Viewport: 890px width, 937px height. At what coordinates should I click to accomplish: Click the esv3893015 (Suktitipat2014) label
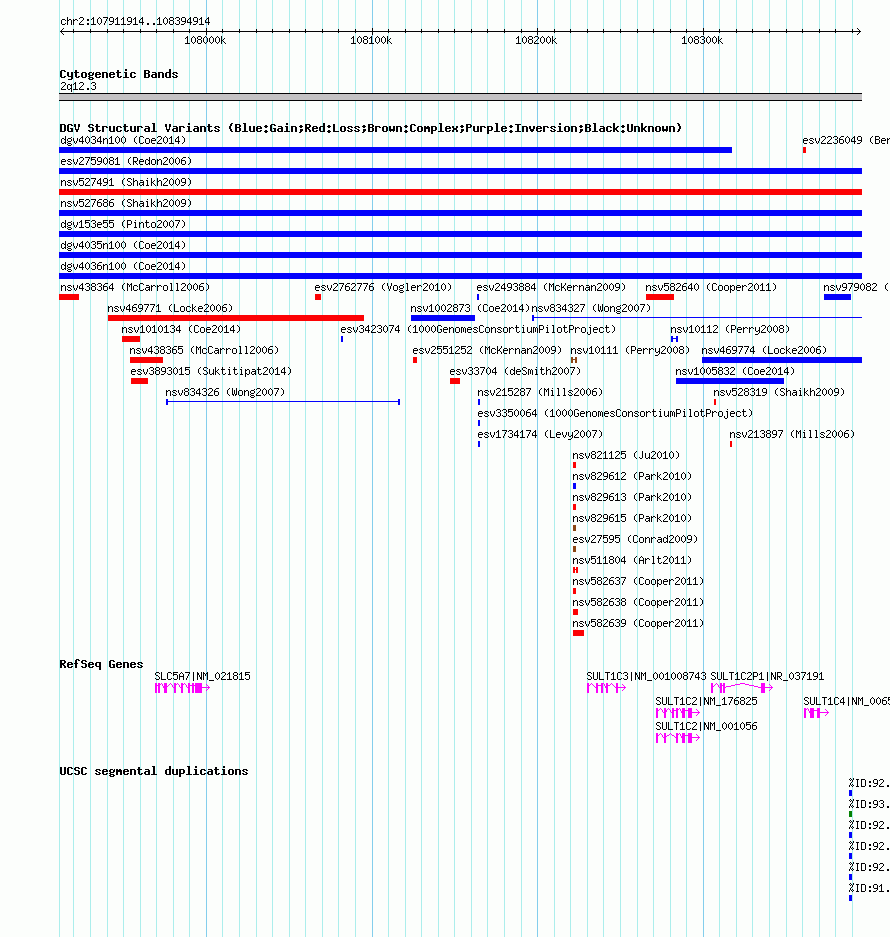[x=211, y=370]
